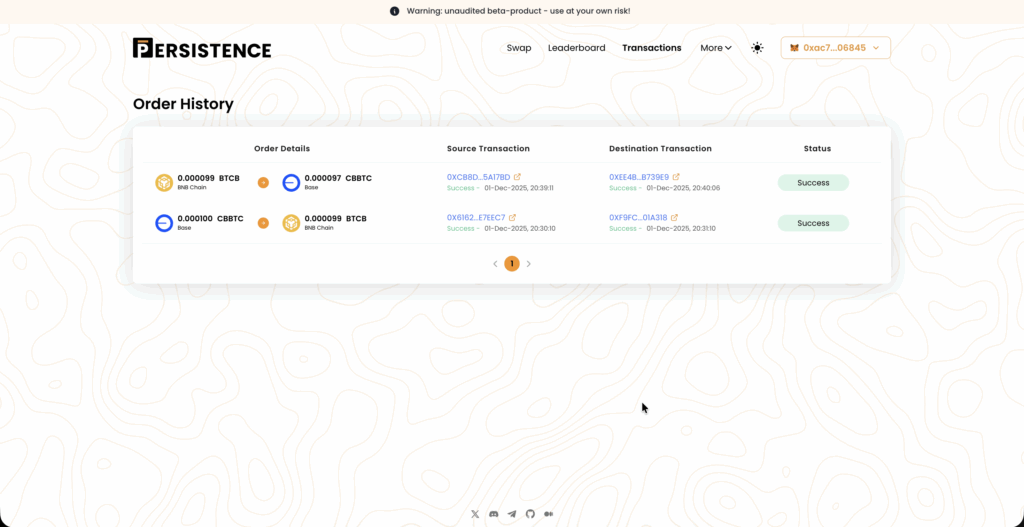Click the Telegram footer icon
The image size is (1024, 527).
click(x=512, y=514)
